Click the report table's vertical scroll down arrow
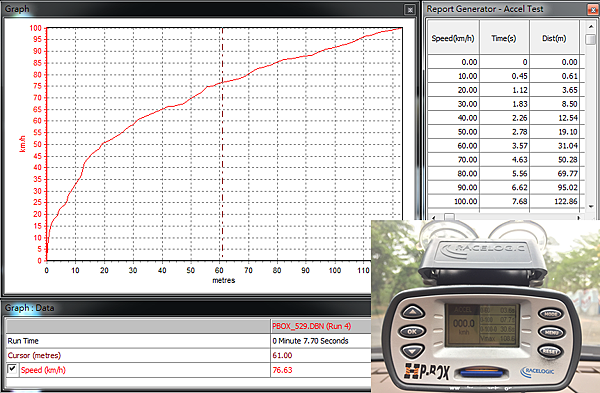 click(x=590, y=206)
